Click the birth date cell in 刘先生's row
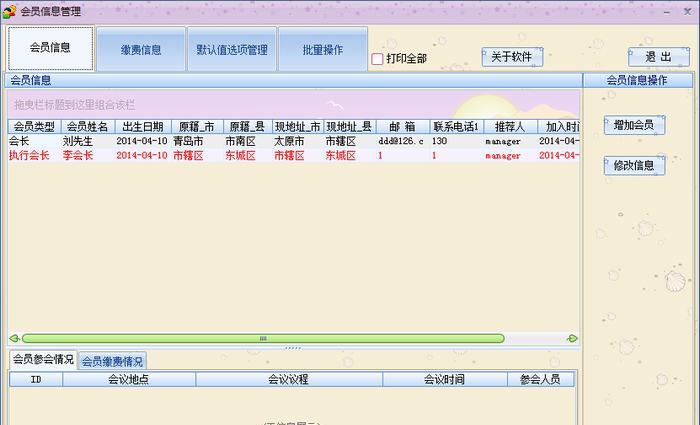This screenshot has height=425, width=700. (x=142, y=141)
